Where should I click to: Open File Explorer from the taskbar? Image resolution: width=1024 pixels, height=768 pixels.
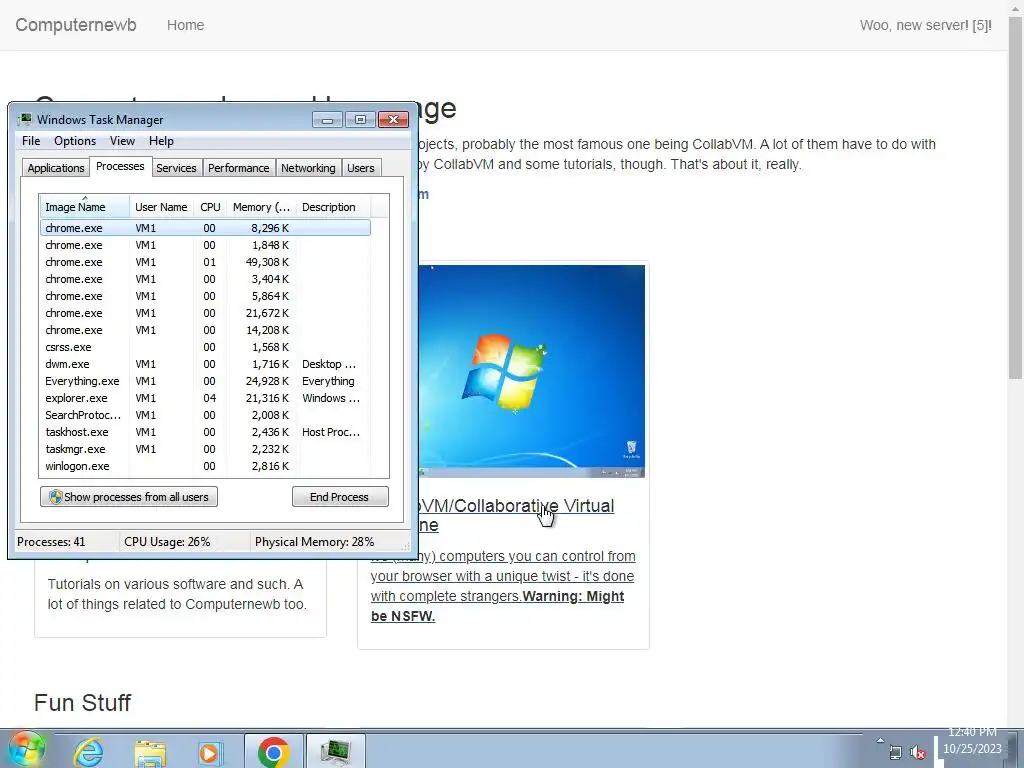point(150,752)
